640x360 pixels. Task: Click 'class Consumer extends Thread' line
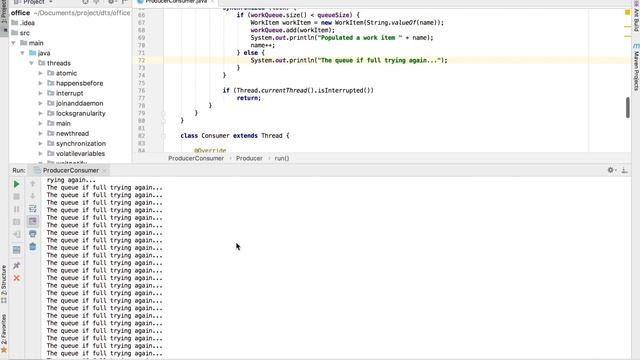pyautogui.click(x=235, y=136)
